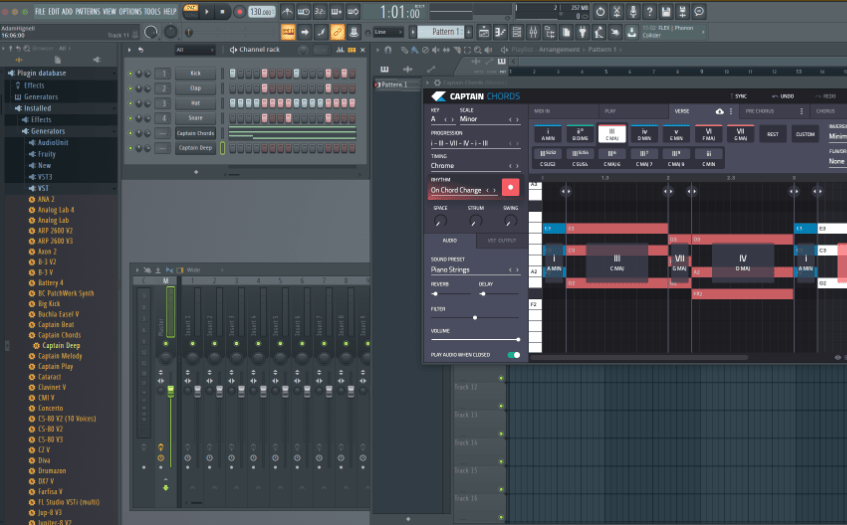
Task: Click the CUSTOM chord button
Action: point(805,134)
